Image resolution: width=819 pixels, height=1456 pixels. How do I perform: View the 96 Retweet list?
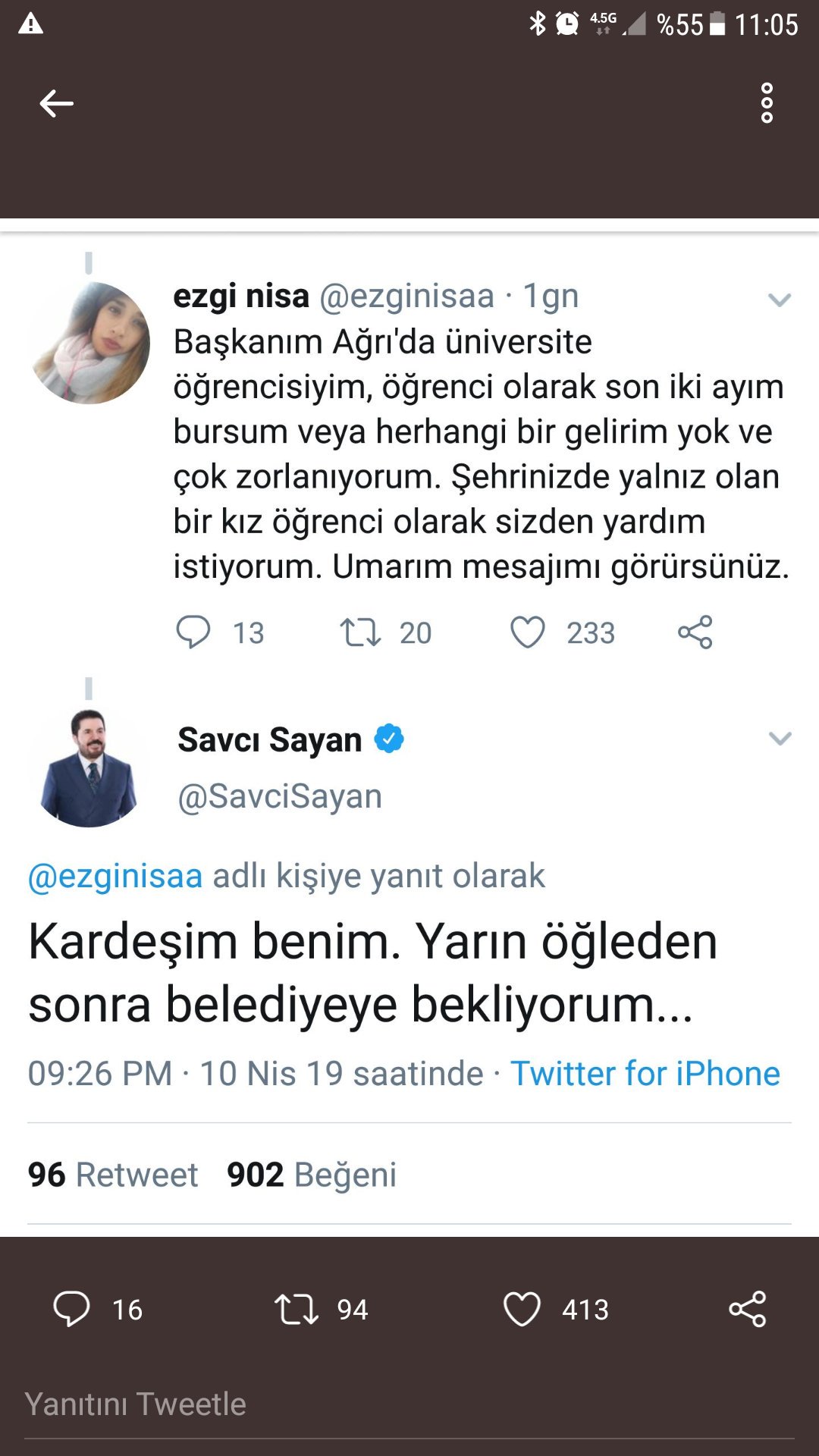[113, 1175]
